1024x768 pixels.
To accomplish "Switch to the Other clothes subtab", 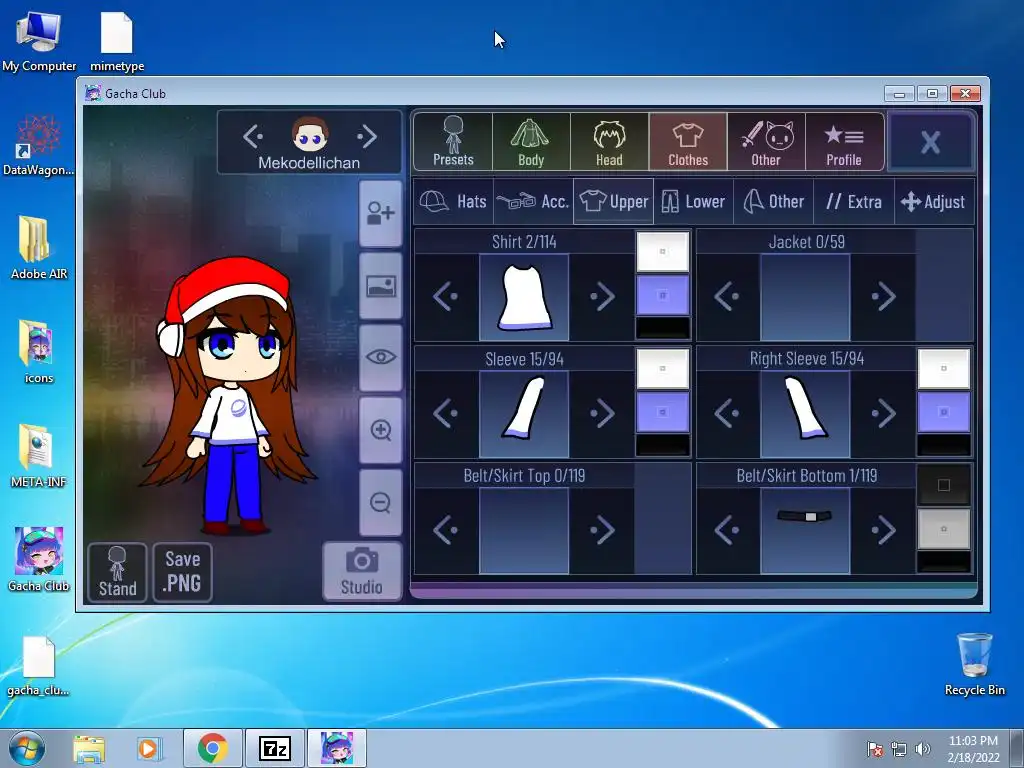I will click(x=774, y=201).
